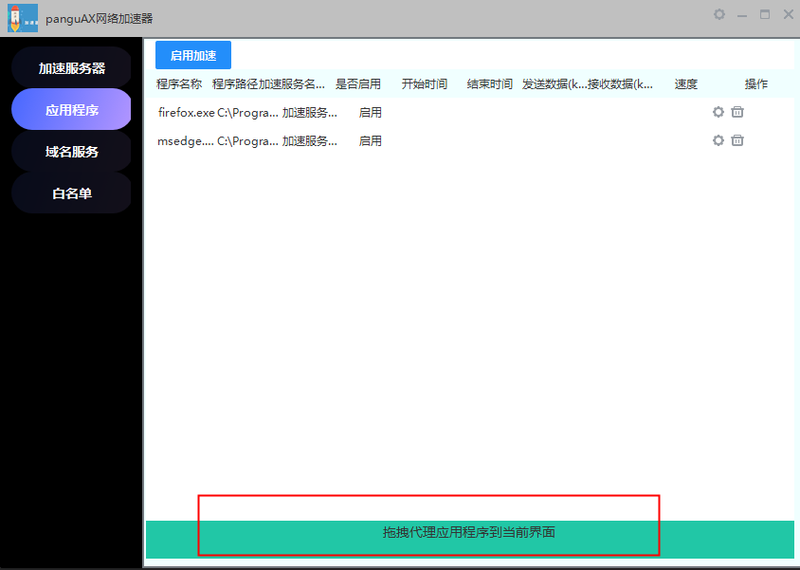Image resolution: width=800 pixels, height=570 pixels.
Task: Click msedge row's 加速服务... cell
Action: click(x=310, y=141)
